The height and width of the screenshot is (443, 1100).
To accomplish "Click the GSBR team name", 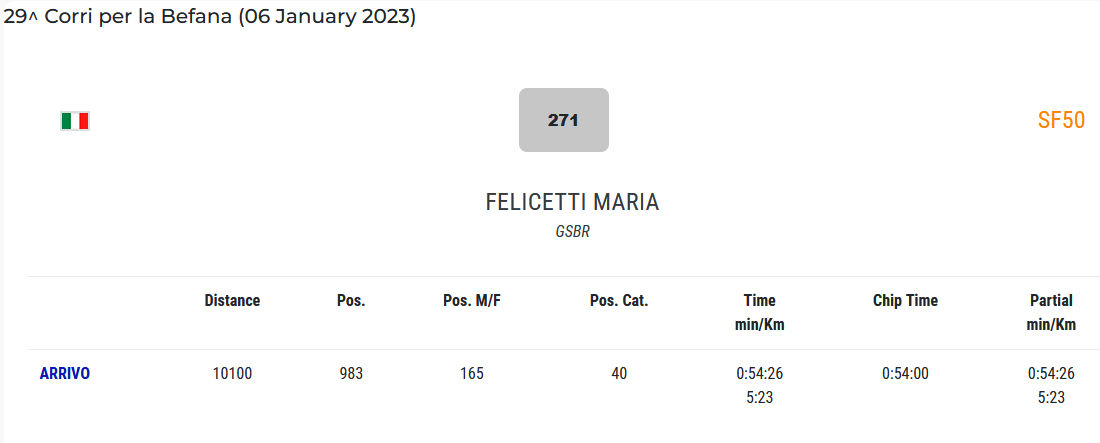I will 572,231.
